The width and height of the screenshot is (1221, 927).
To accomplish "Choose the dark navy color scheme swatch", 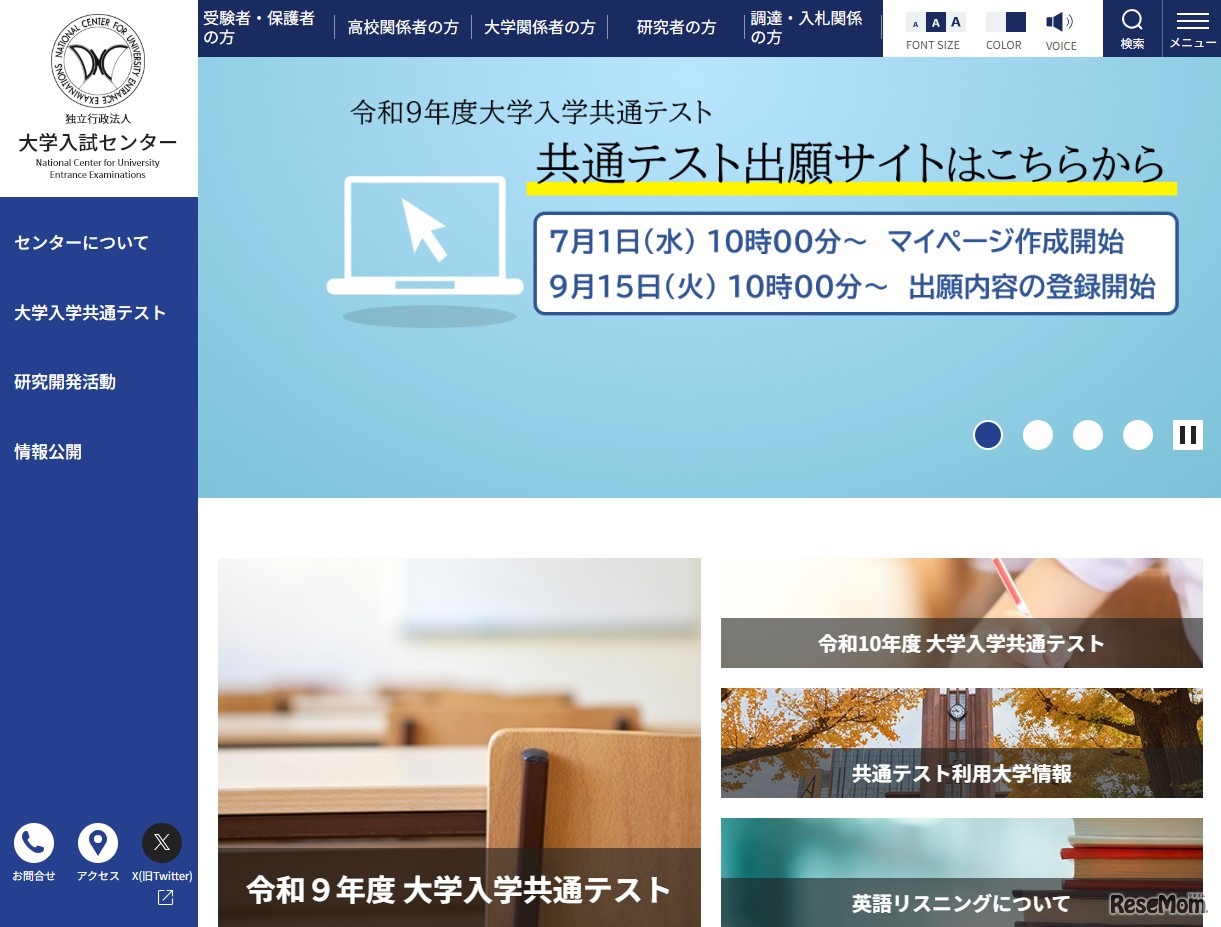I will tap(1016, 22).
